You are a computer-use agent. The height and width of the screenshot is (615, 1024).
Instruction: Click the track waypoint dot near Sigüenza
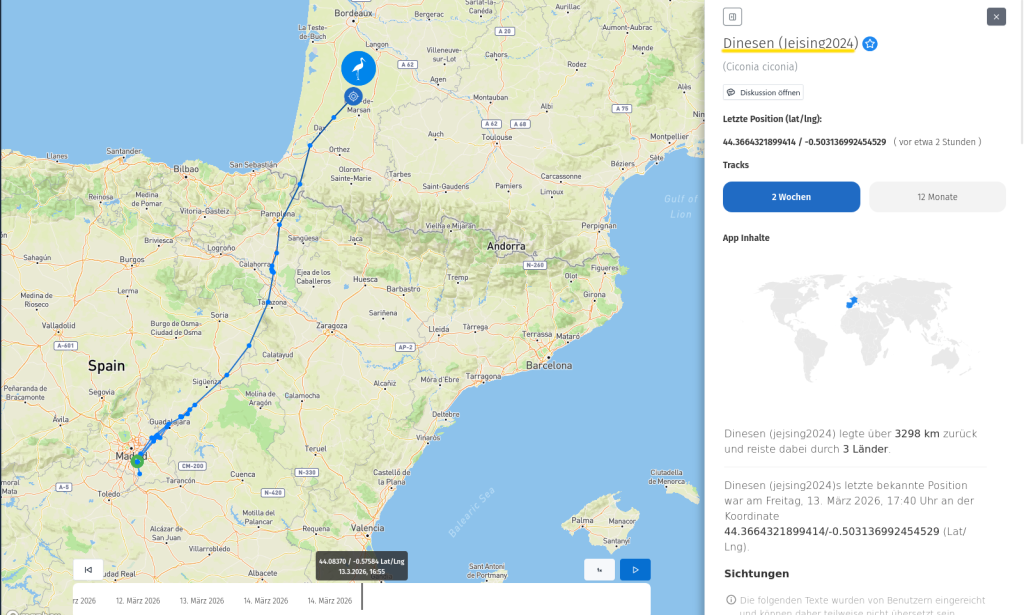[x=227, y=375]
